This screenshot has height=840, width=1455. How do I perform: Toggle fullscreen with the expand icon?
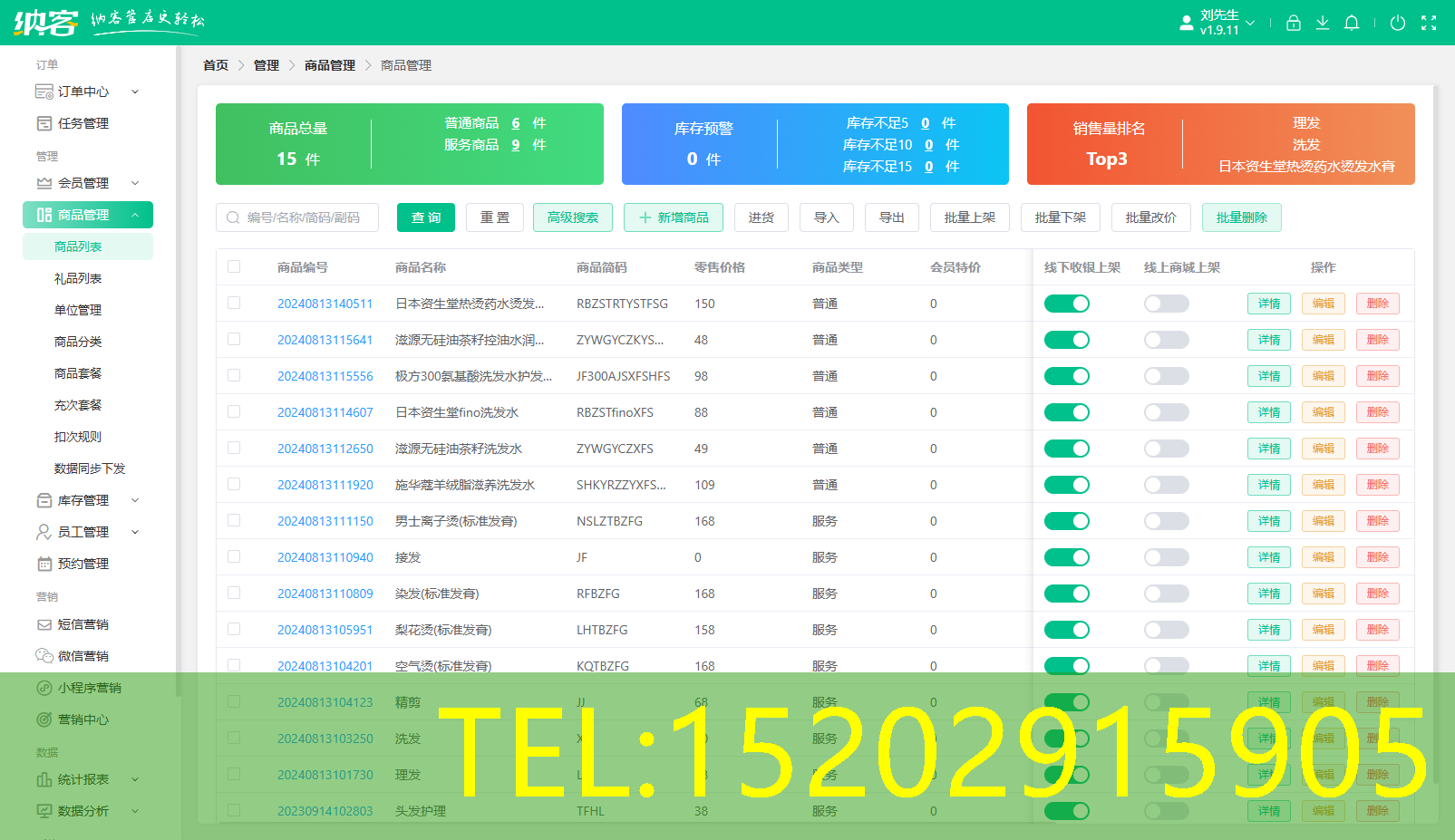click(1429, 23)
